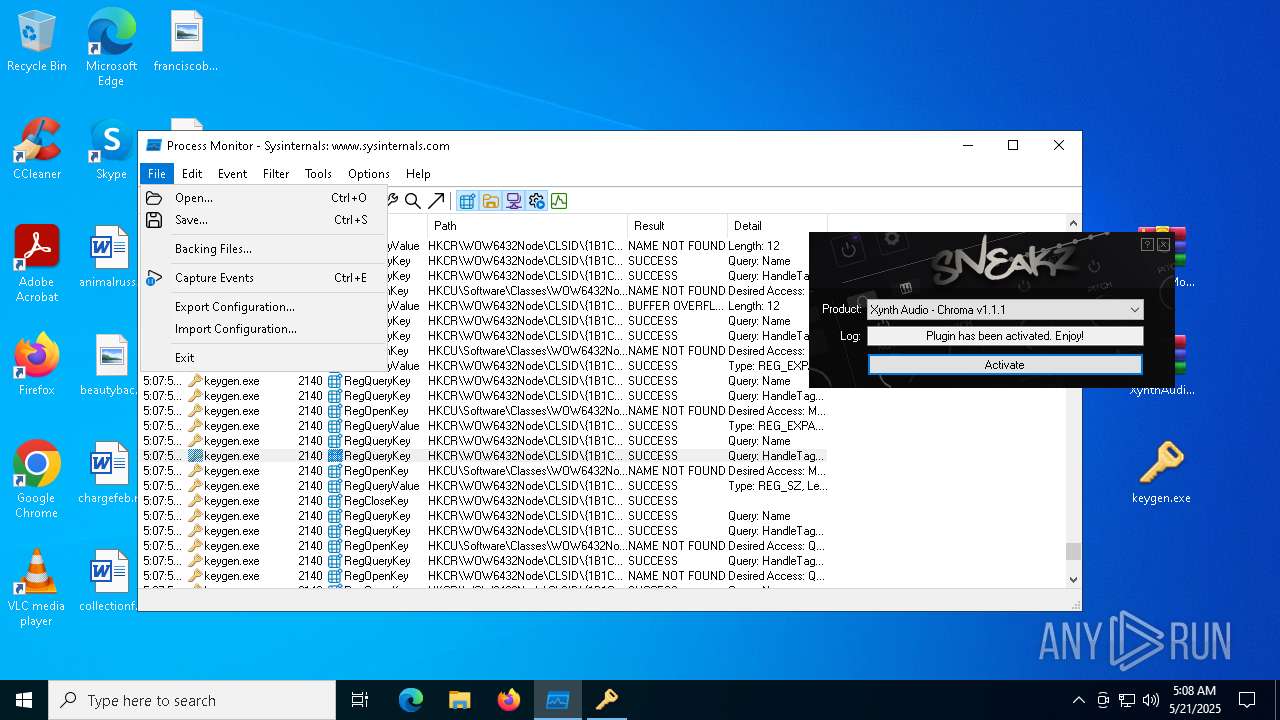This screenshot has height=720, width=1280.
Task: Show hidden tray icons chevron
Action: 1078,700
